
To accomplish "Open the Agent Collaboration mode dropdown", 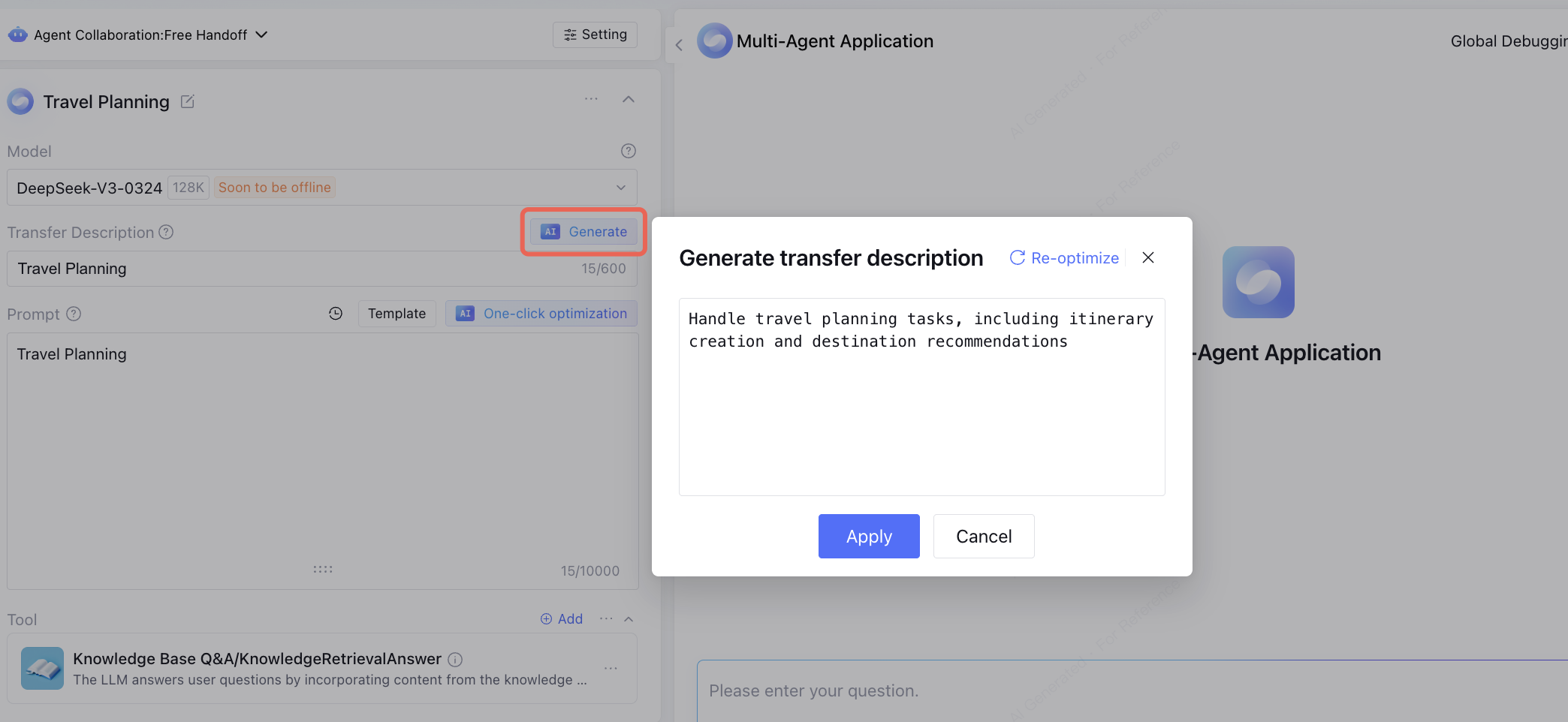I will point(261,35).
